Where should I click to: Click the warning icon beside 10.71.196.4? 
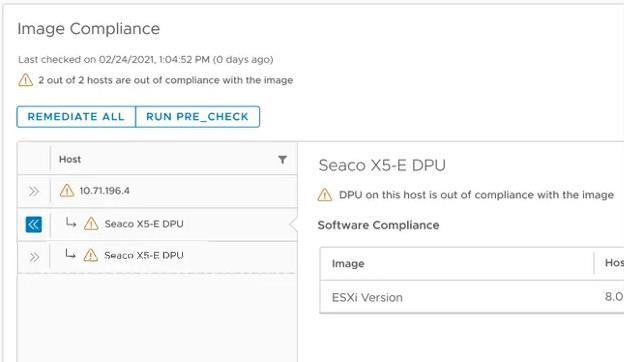[67, 191]
